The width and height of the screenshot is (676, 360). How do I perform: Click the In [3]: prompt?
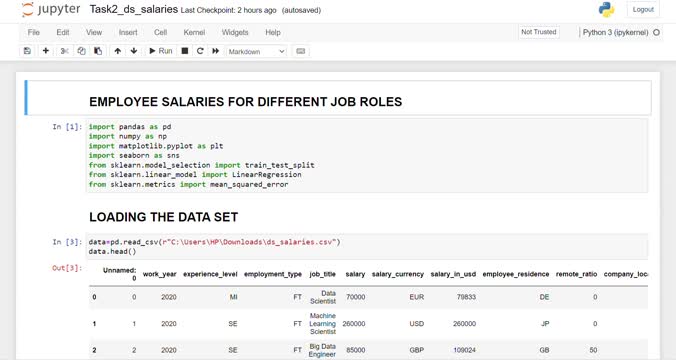(67, 242)
